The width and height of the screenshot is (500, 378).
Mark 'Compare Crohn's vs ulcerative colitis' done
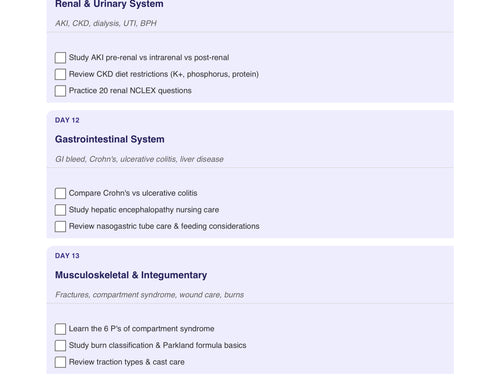60,193
